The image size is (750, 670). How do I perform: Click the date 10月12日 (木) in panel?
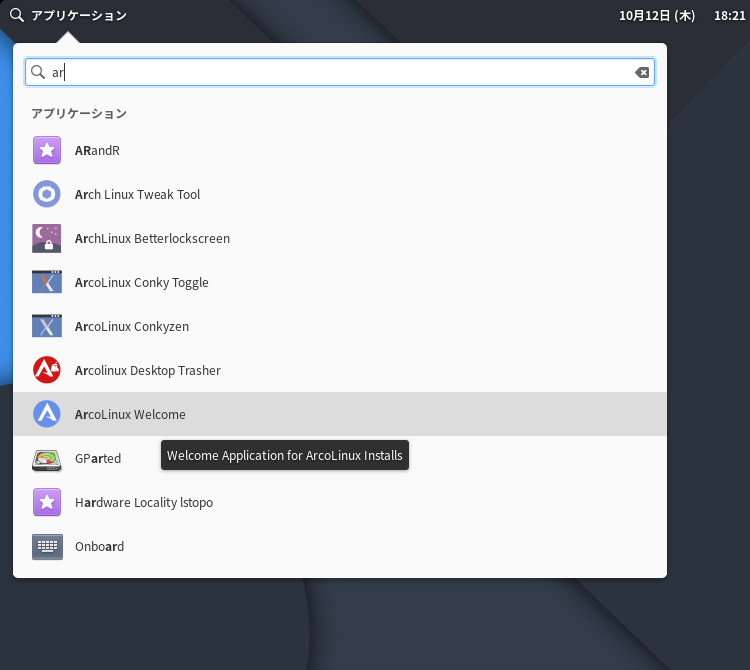[x=657, y=16]
